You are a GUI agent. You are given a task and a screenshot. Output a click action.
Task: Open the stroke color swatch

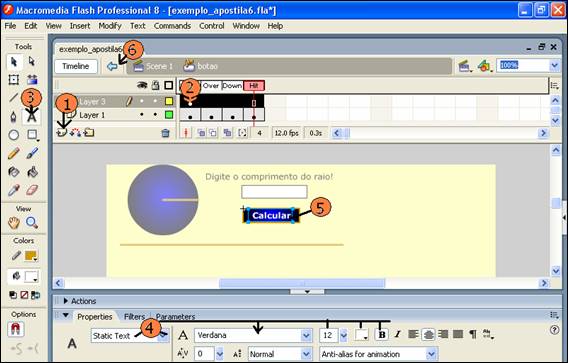pyautogui.click(x=31, y=256)
